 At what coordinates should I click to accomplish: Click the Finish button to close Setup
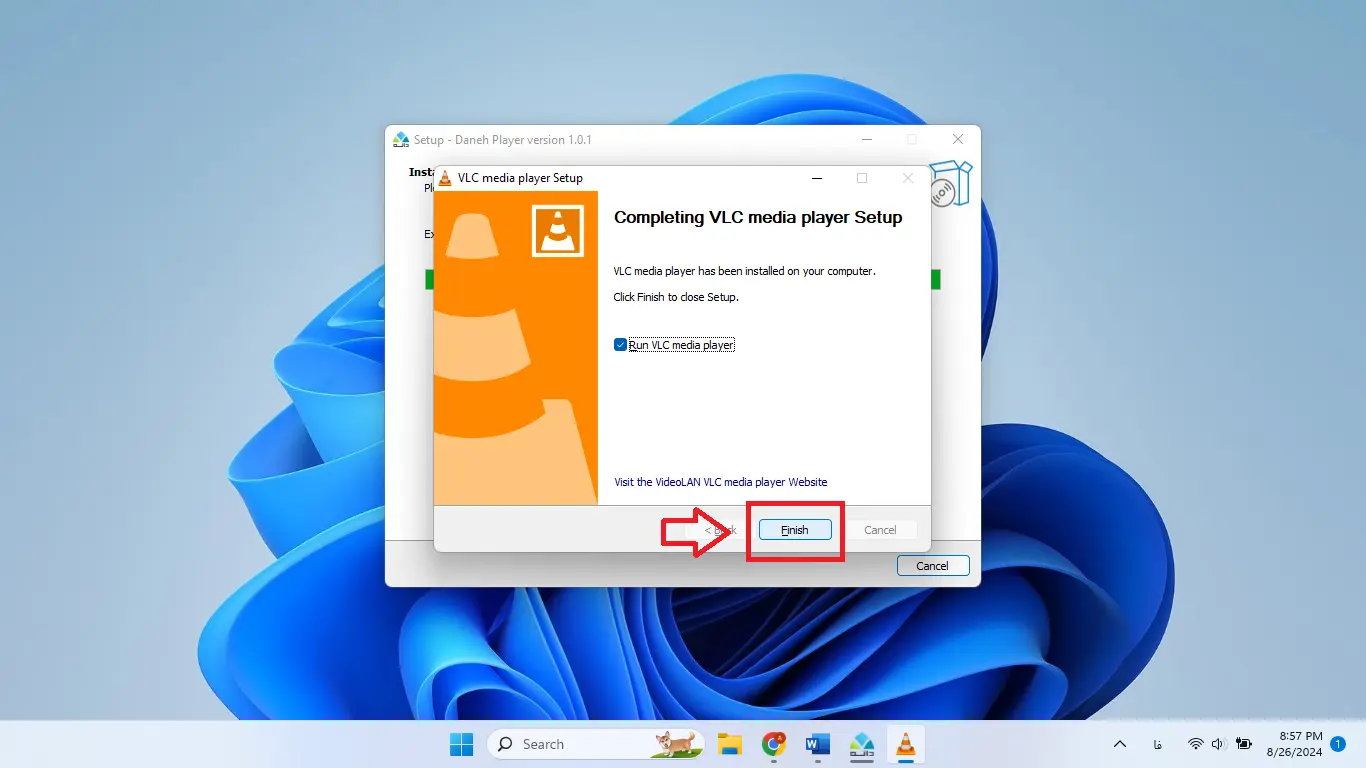tap(794, 530)
